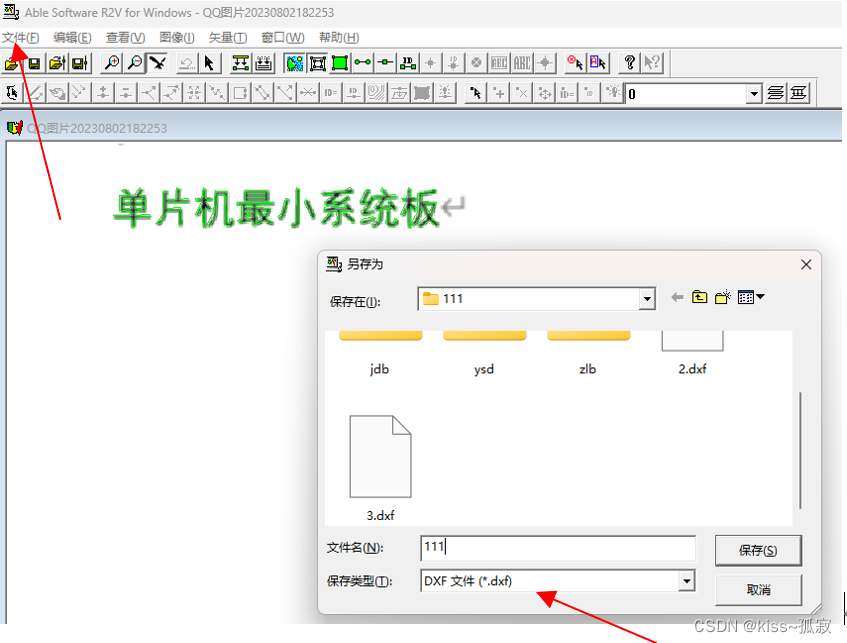
Task: Open the 图像(I) menu
Action: click(x=177, y=37)
